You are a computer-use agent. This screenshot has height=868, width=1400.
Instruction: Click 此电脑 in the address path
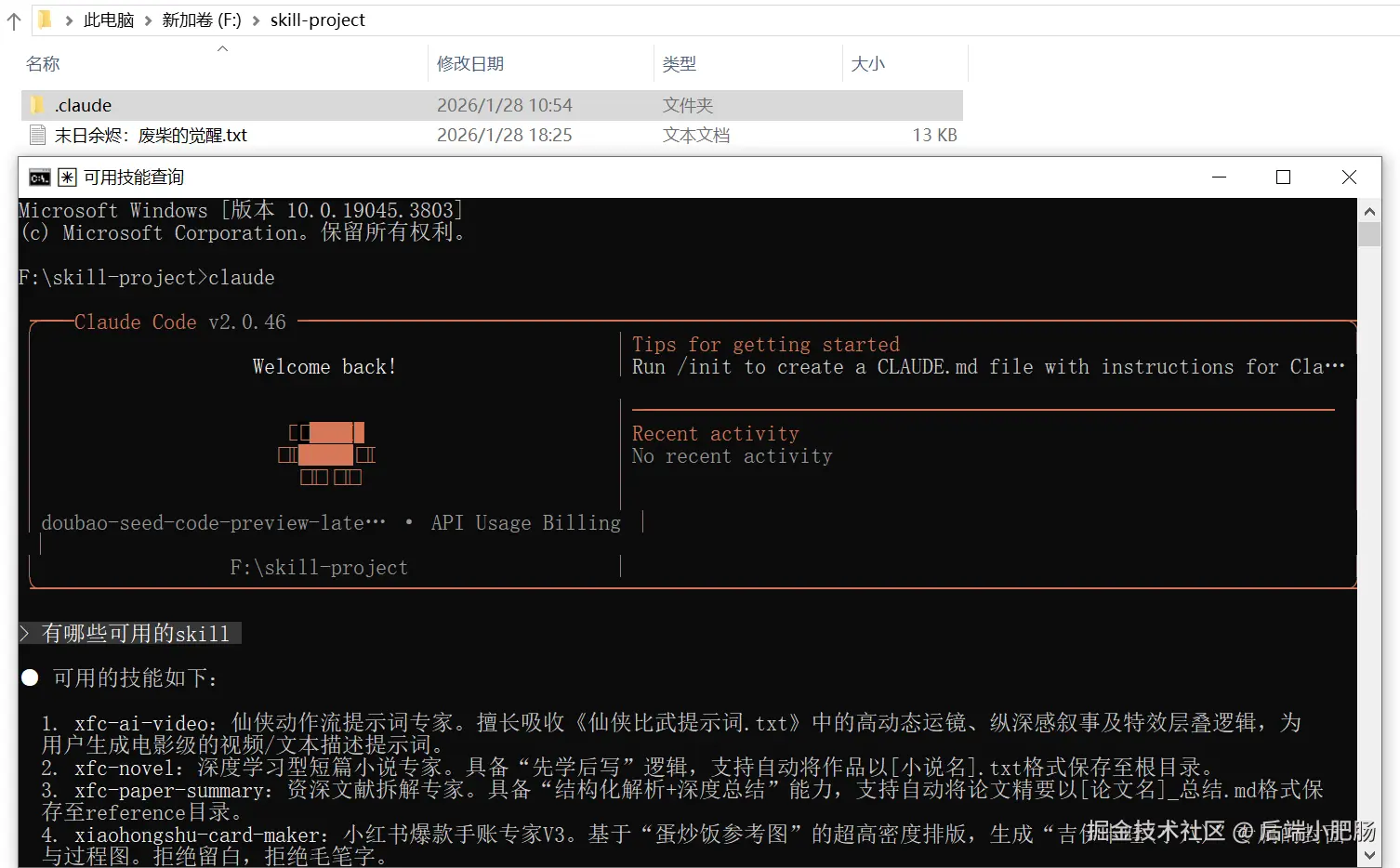click(109, 20)
